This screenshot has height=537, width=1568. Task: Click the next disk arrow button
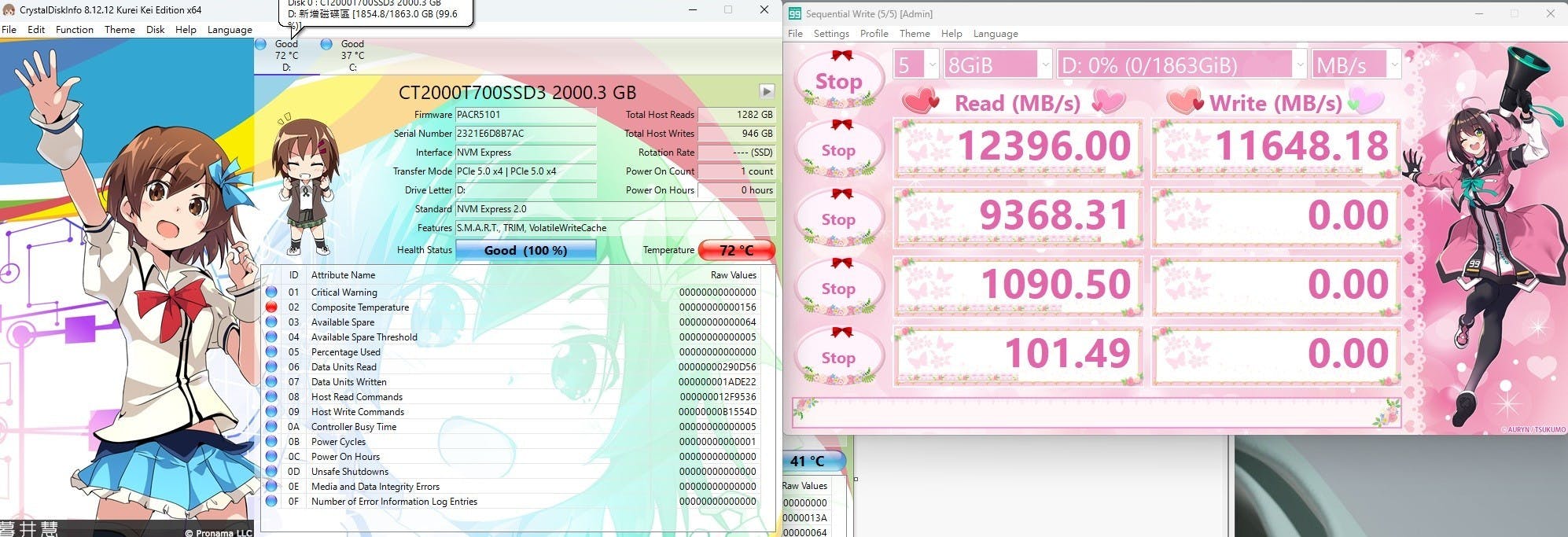(x=766, y=91)
